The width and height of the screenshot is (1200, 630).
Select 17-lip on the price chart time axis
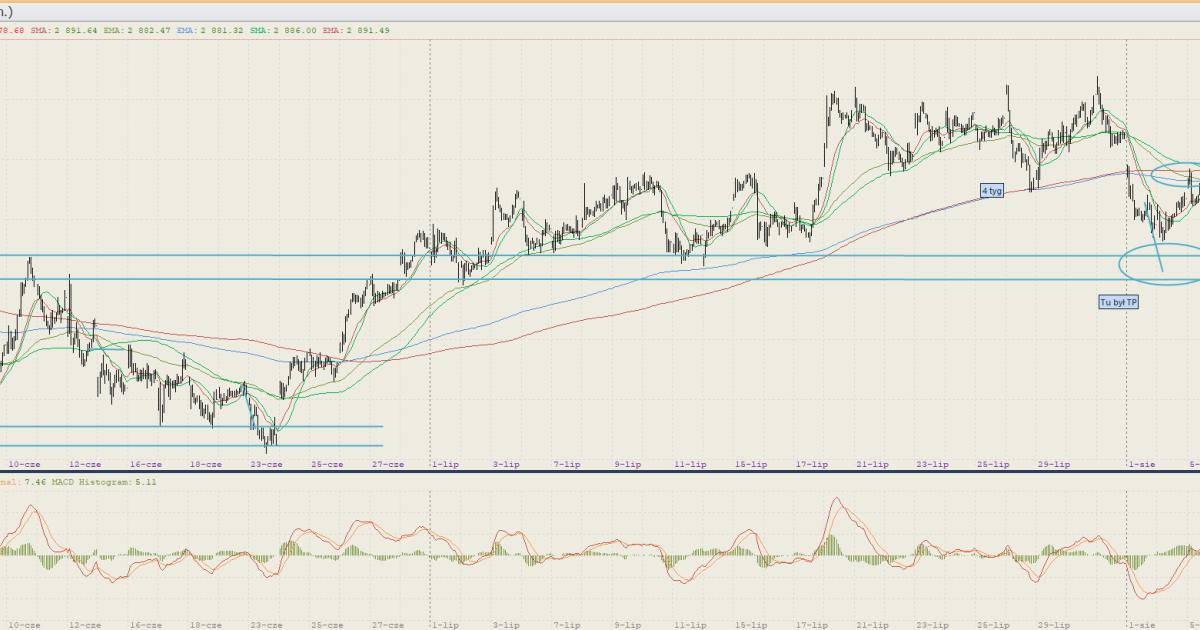[x=812, y=464]
